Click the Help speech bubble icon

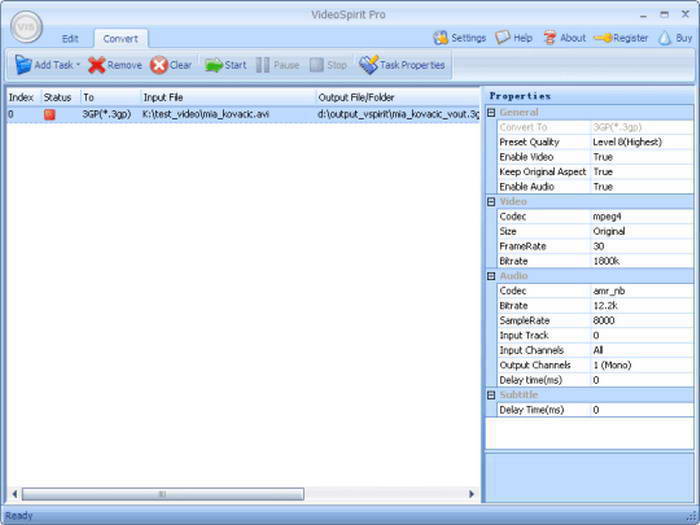pyautogui.click(x=503, y=38)
